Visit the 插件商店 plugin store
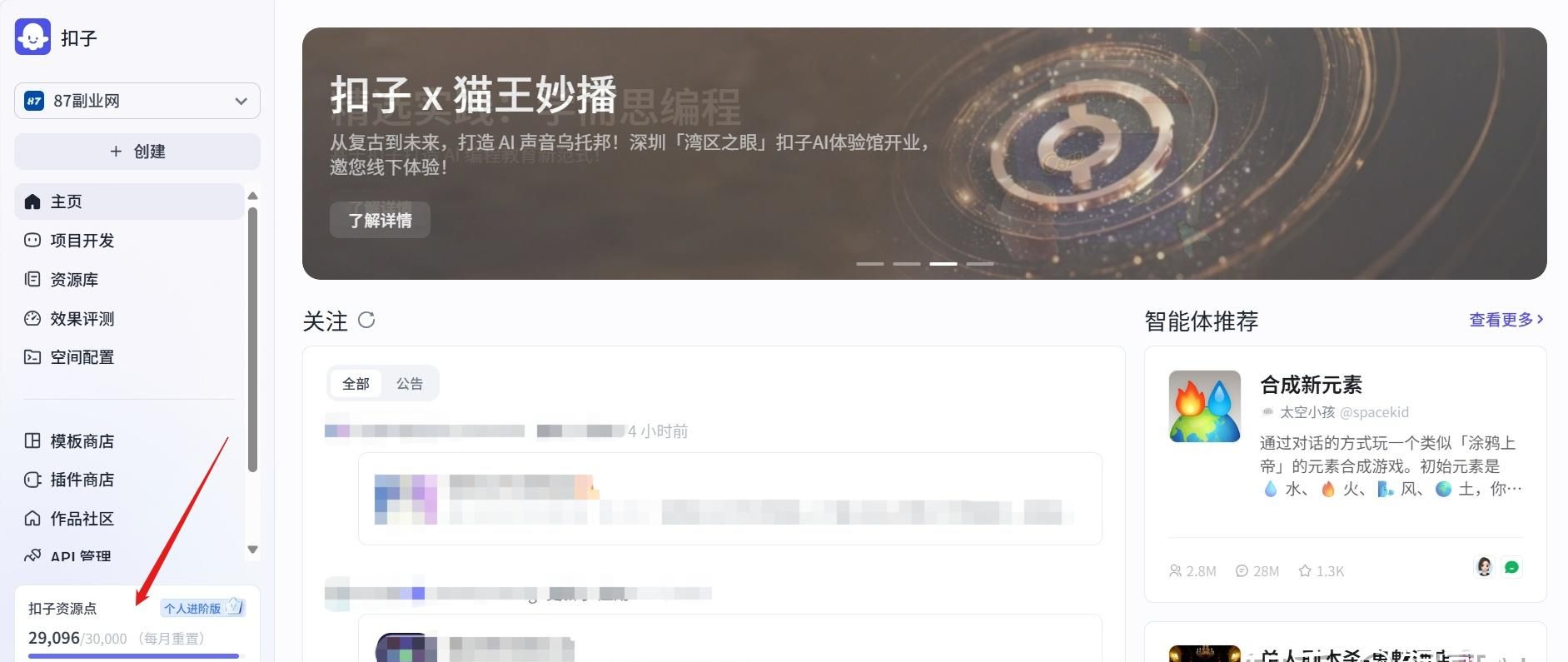 coord(129,480)
